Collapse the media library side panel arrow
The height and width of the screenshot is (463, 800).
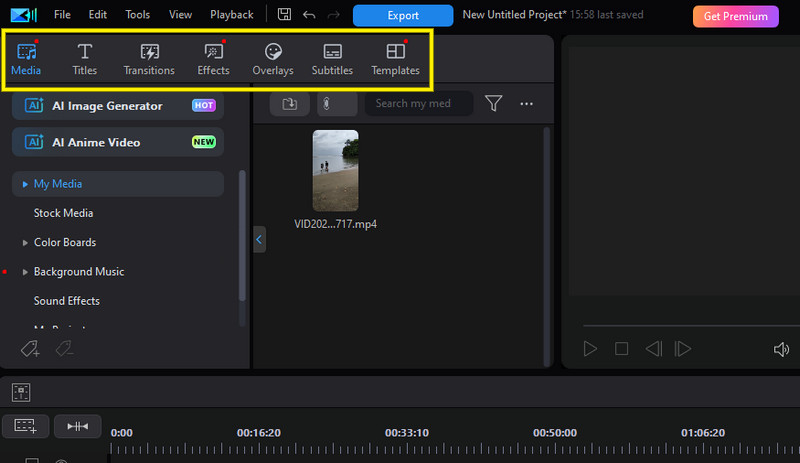pos(259,240)
